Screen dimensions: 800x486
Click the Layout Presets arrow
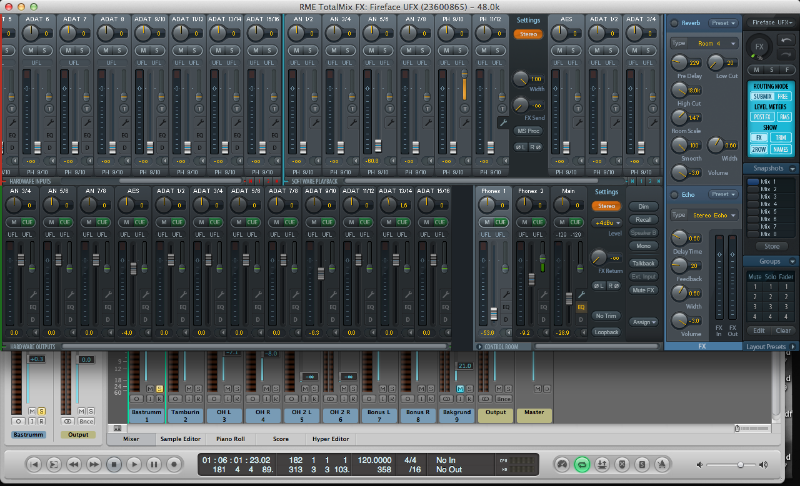(793, 346)
